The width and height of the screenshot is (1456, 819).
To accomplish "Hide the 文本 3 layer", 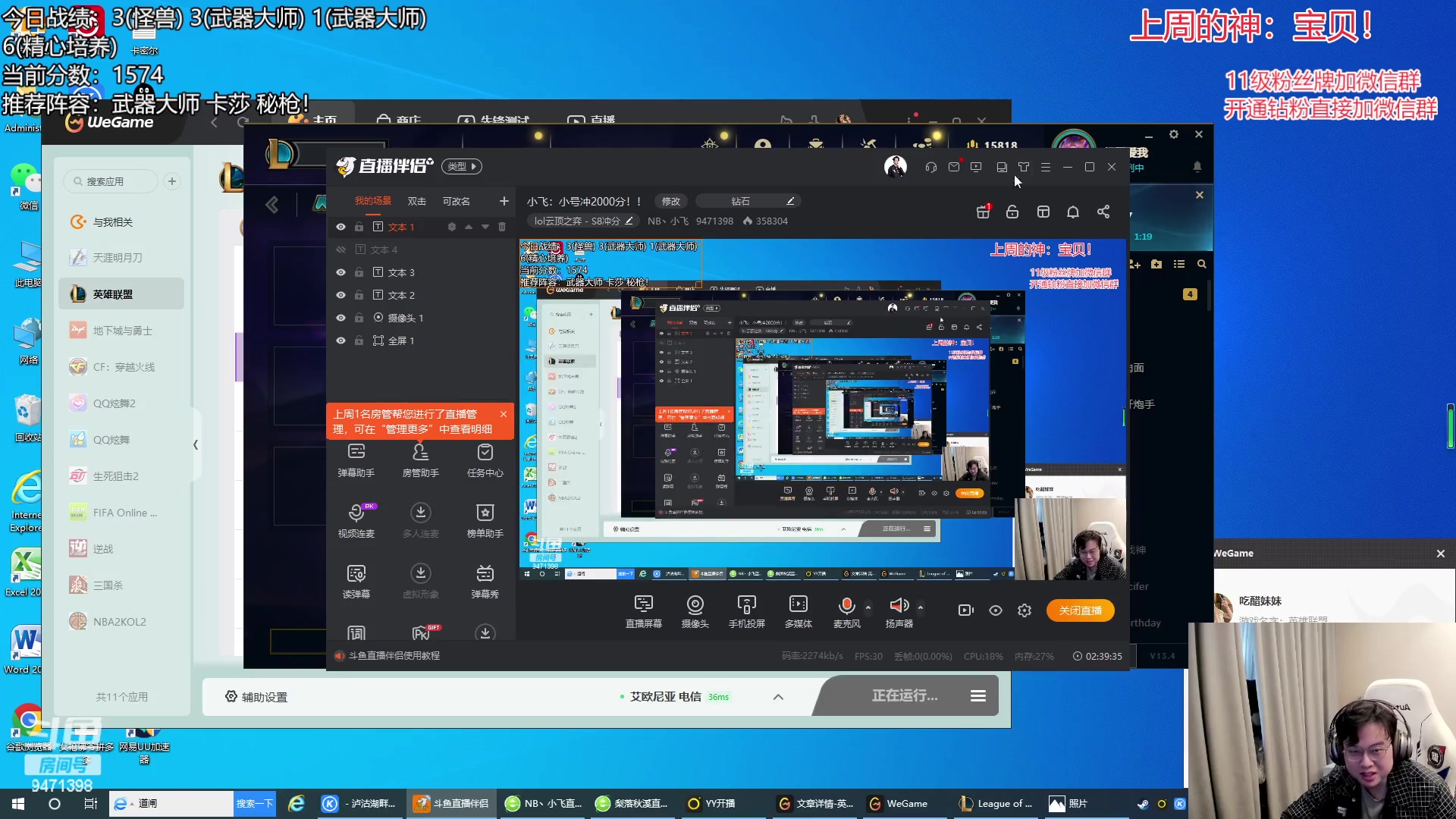I will (340, 272).
